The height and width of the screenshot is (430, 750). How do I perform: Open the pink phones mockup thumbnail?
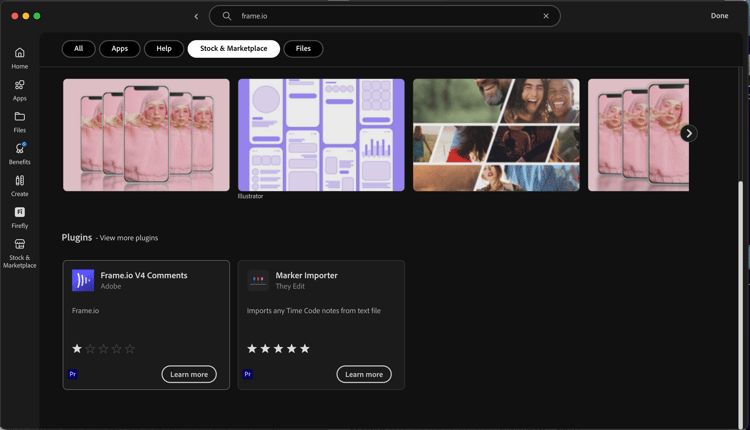pyautogui.click(x=146, y=135)
